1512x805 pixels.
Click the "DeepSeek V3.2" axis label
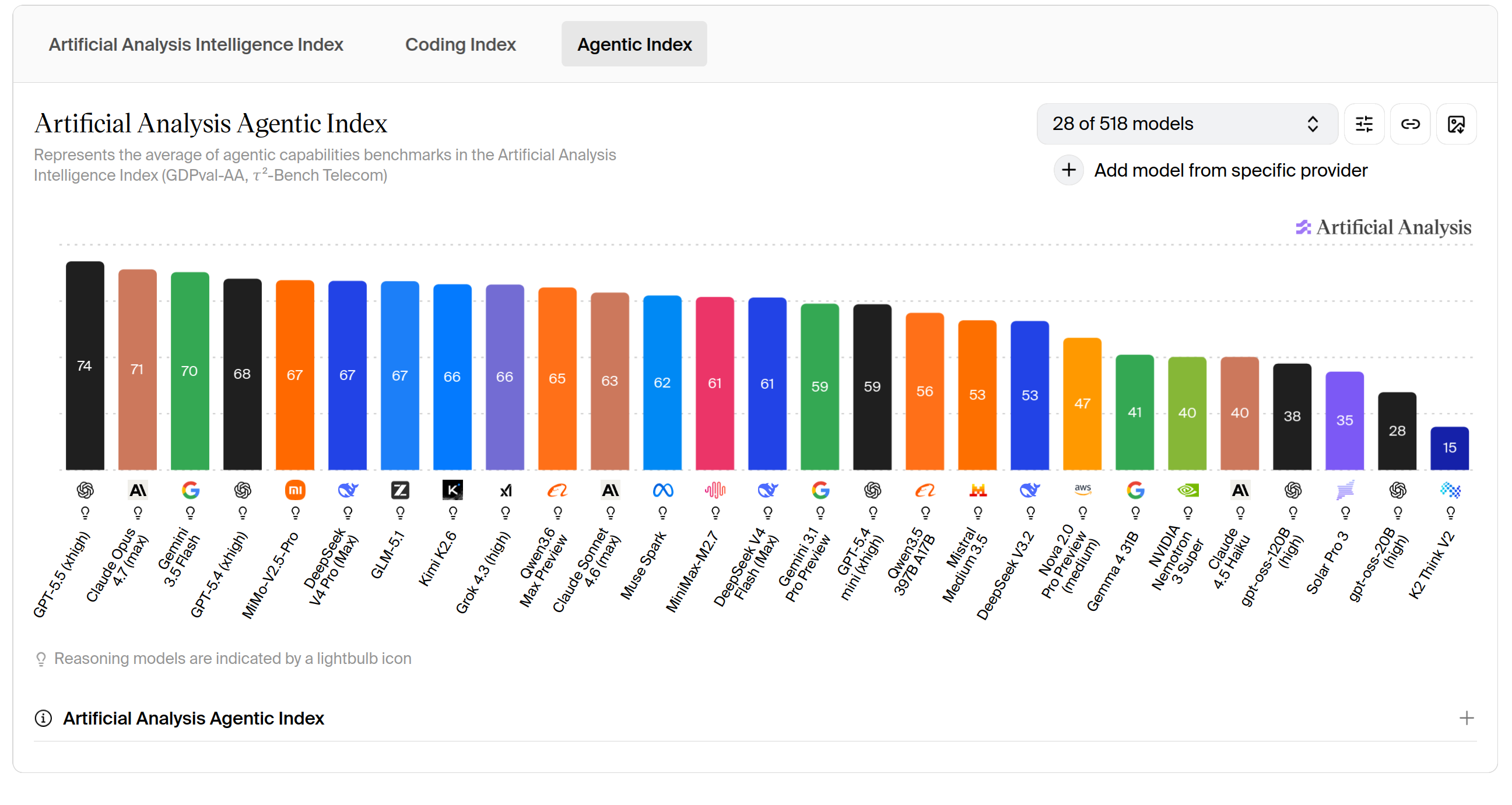(1005, 575)
